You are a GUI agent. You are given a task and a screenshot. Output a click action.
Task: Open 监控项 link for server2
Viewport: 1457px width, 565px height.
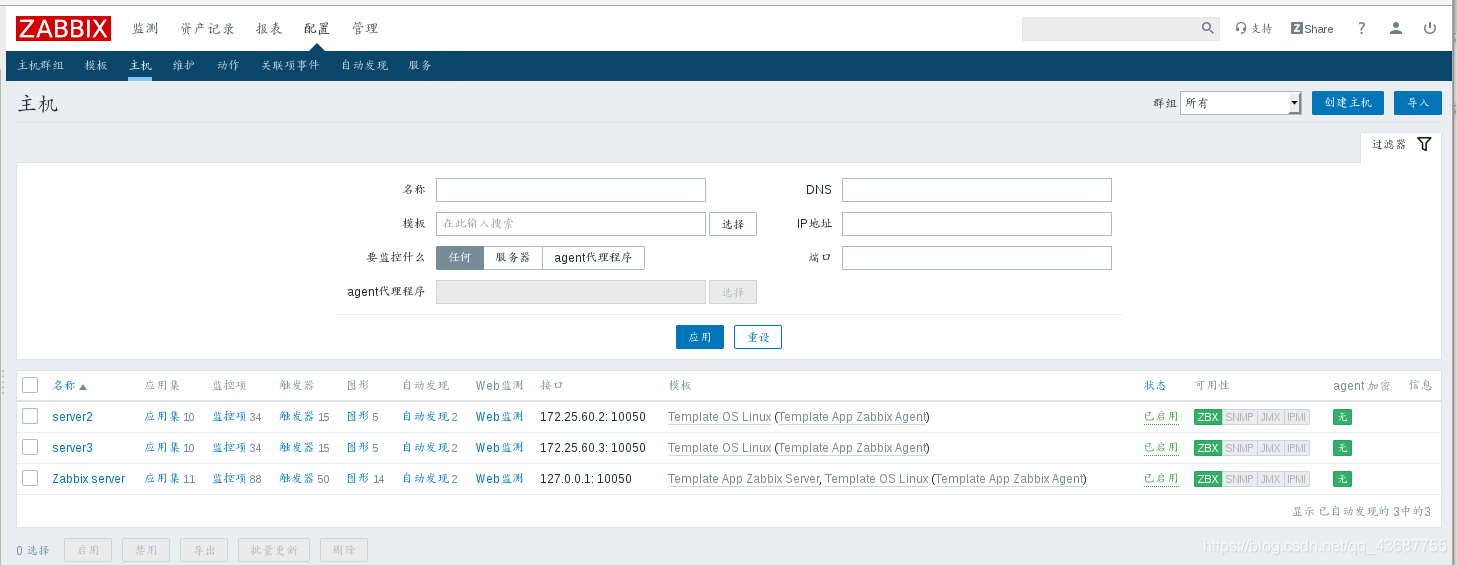[229, 417]
